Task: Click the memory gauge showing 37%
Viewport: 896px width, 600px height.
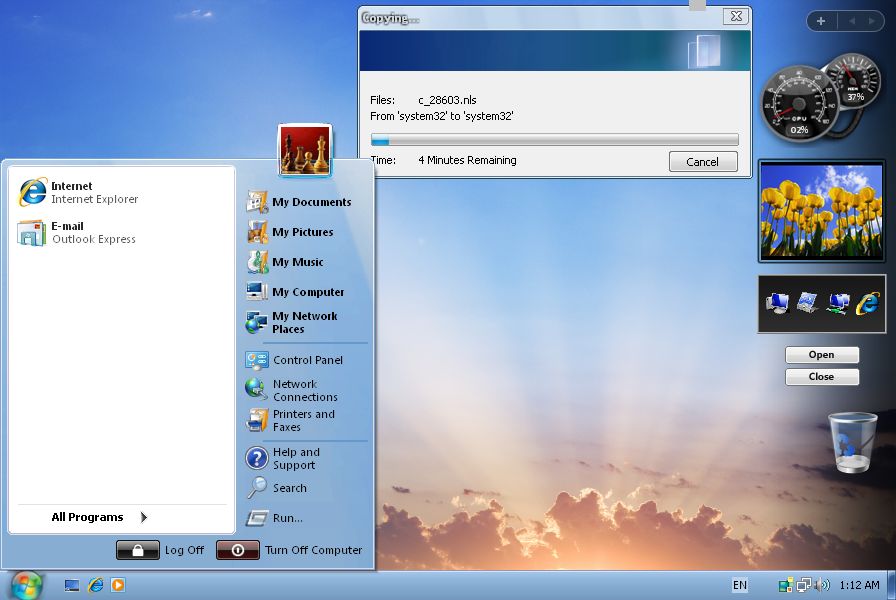Action: (854, 80)
